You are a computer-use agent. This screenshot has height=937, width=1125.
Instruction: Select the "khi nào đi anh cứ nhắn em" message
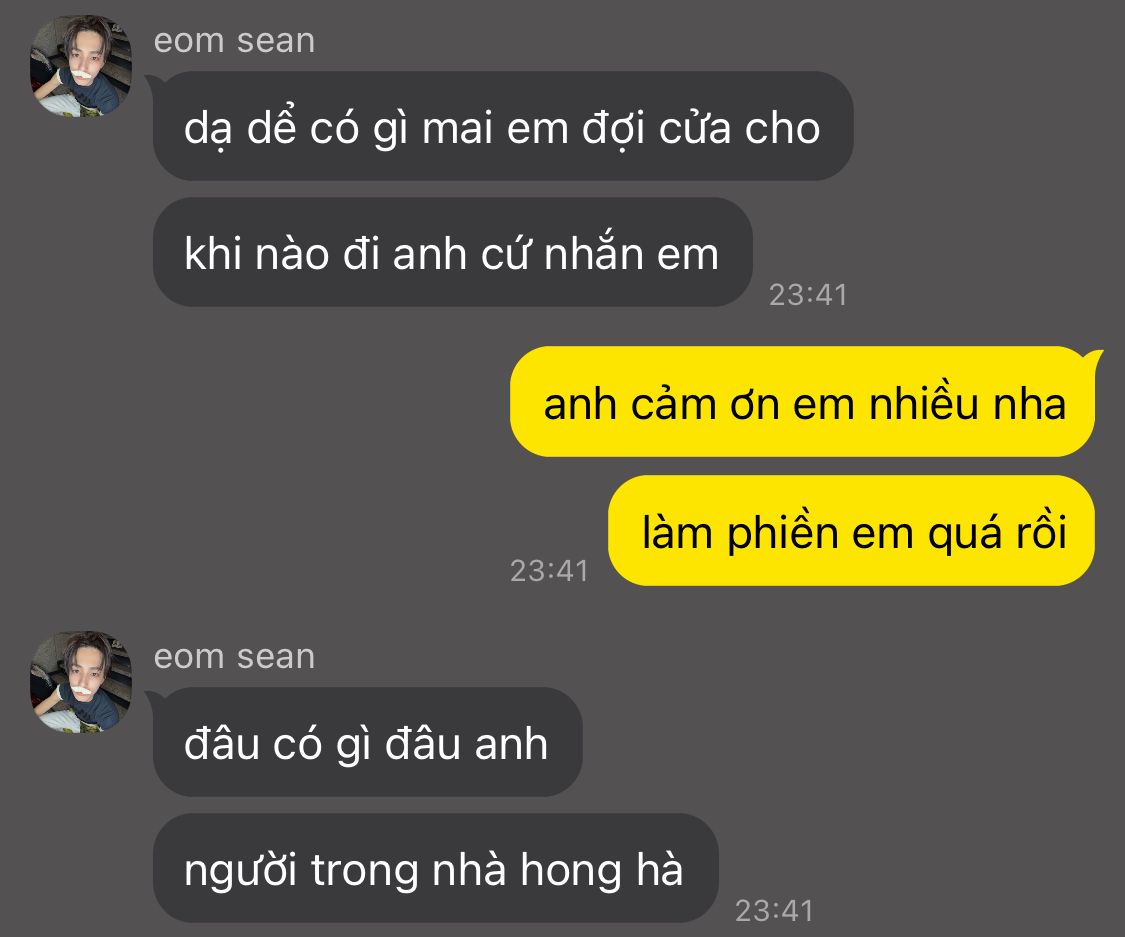[x=452, y=253]
